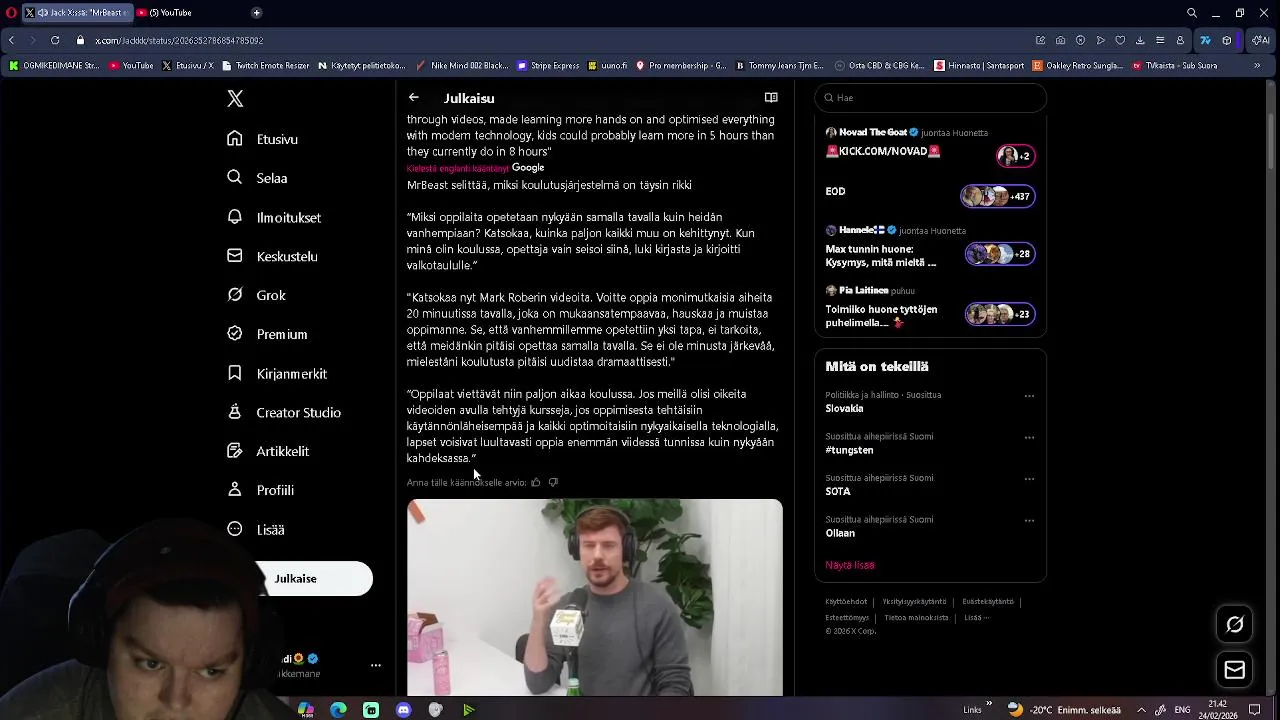
Task: Open Grok from the sidebar
Action: point(256,295)
